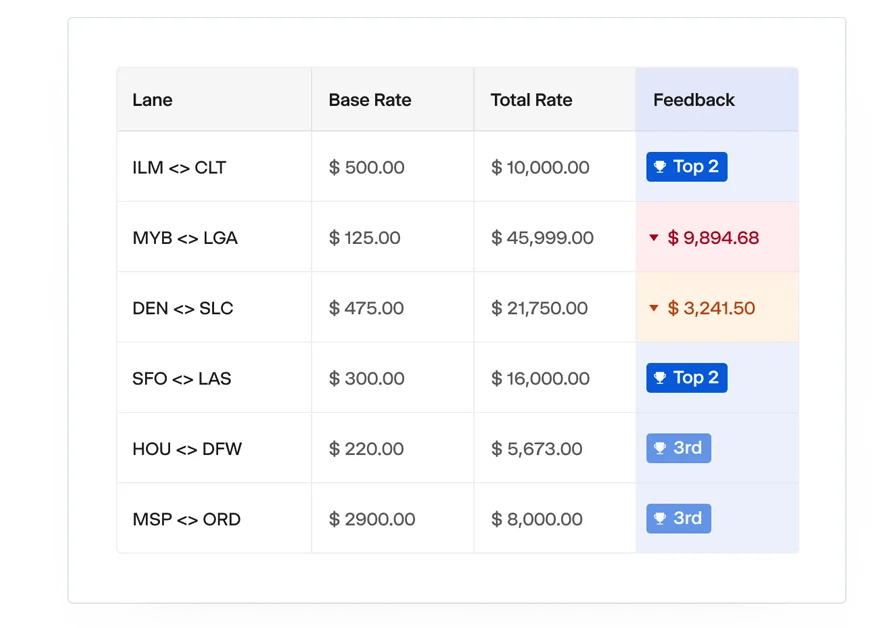Click the $ 21,750.00 total rate
892x628 pixels.
point(539,308)
